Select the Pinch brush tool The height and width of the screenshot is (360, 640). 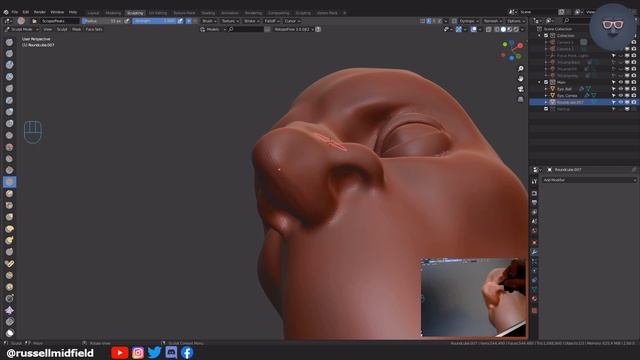9,205
